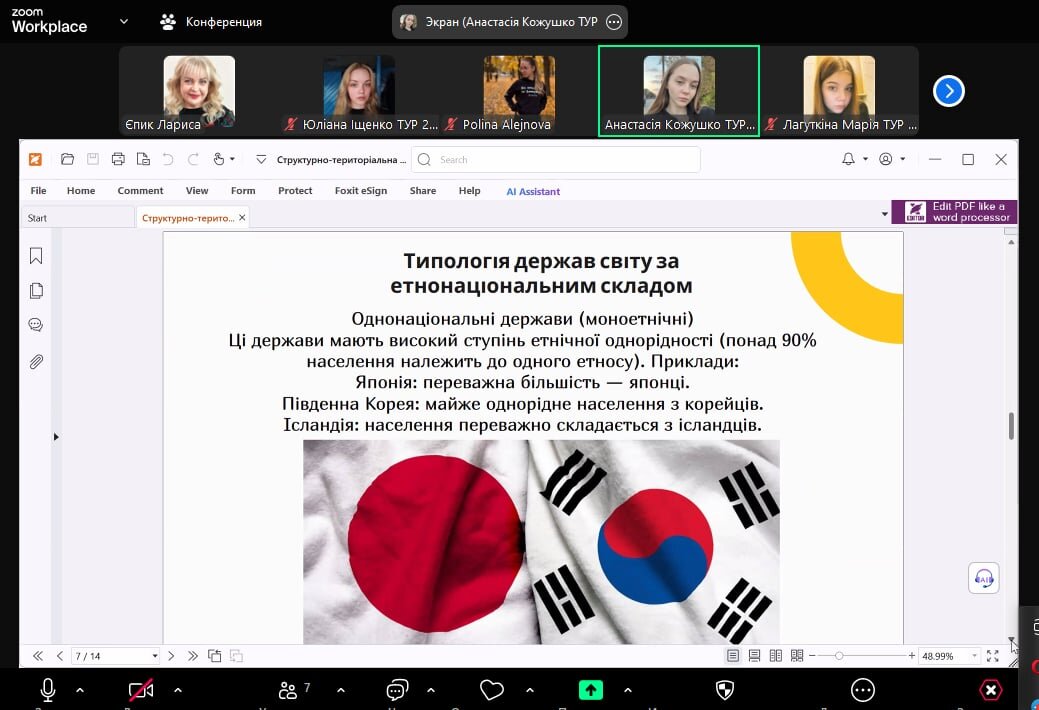This screenshot has height=710, width=1039.
Task: Click the AI Assistant button
Action: [533, 191]
